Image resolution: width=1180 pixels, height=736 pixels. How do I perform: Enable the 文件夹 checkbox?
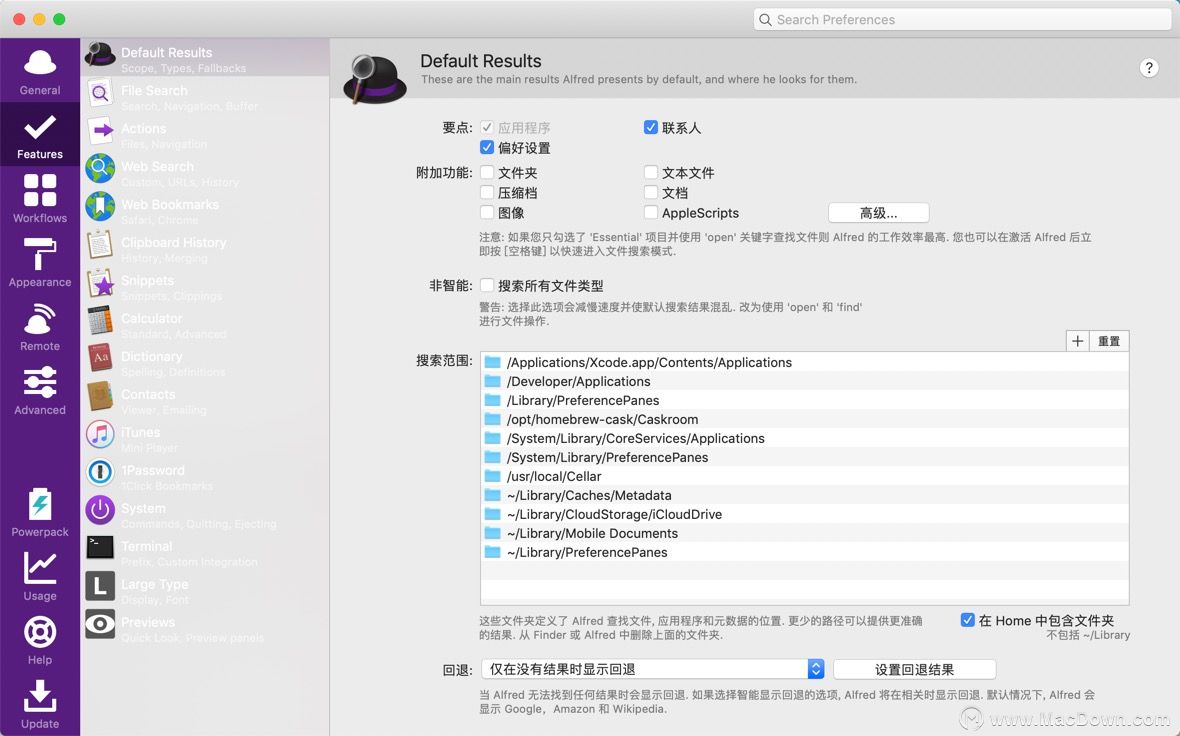click(487, 172)
